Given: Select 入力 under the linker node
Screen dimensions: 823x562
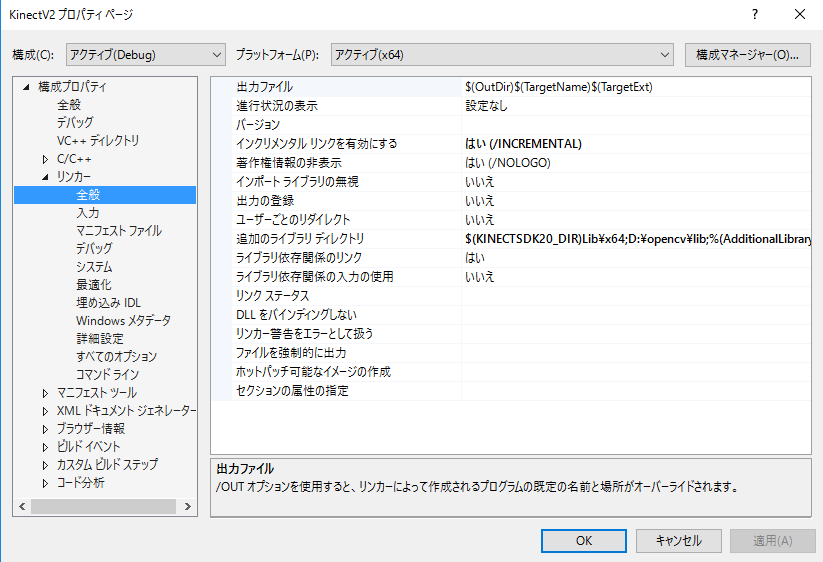Looking at the screenshot, I should (88, 213).
